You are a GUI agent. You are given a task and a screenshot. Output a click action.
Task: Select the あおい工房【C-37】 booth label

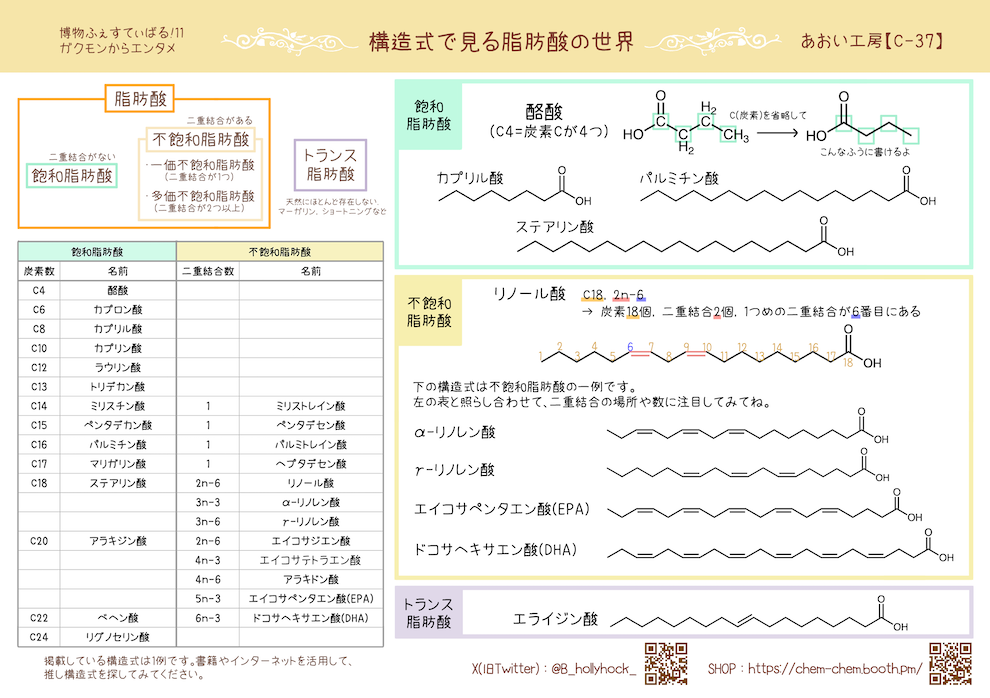(x=873, y=41)
